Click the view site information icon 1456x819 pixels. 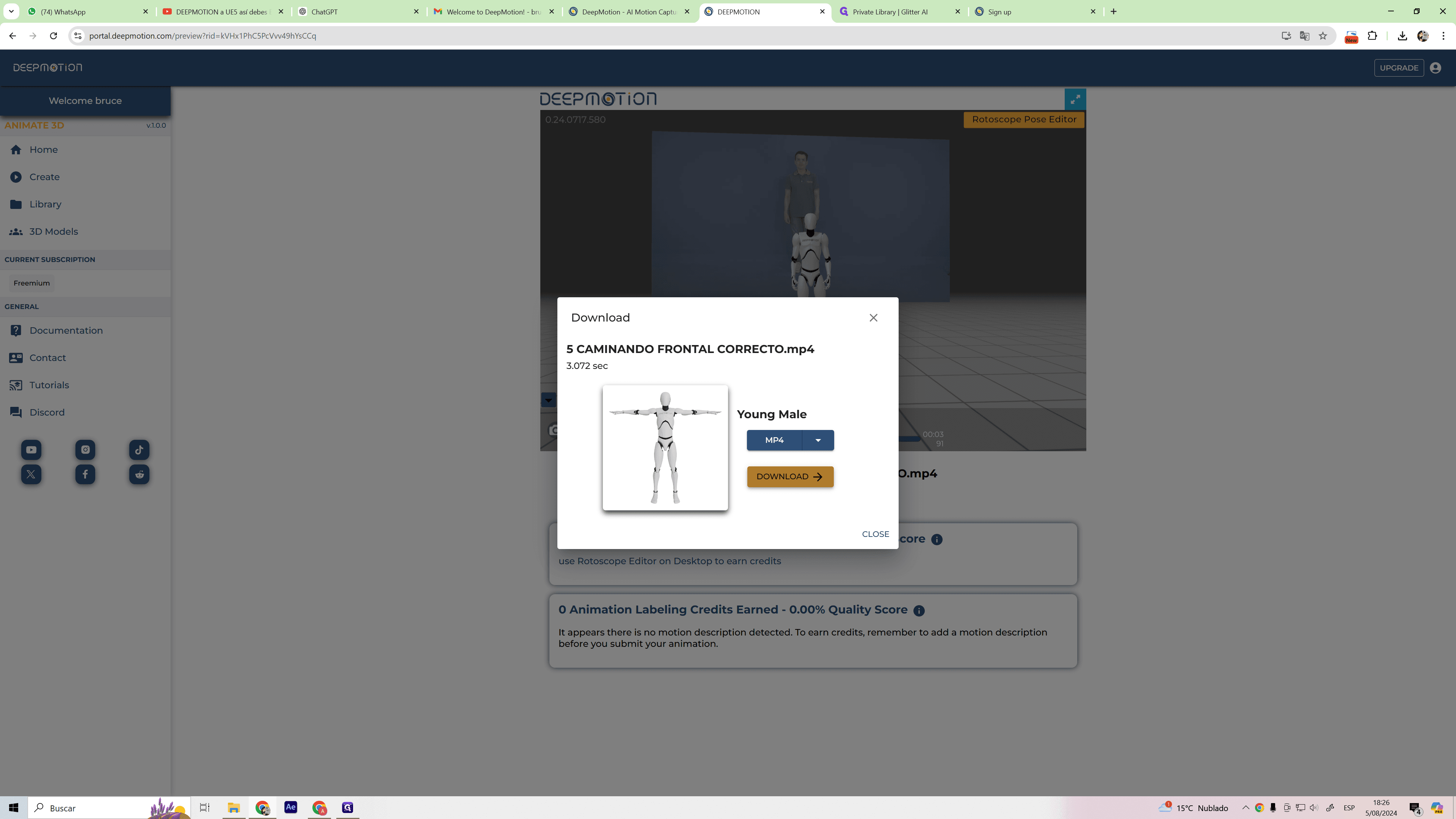(78, 36)
